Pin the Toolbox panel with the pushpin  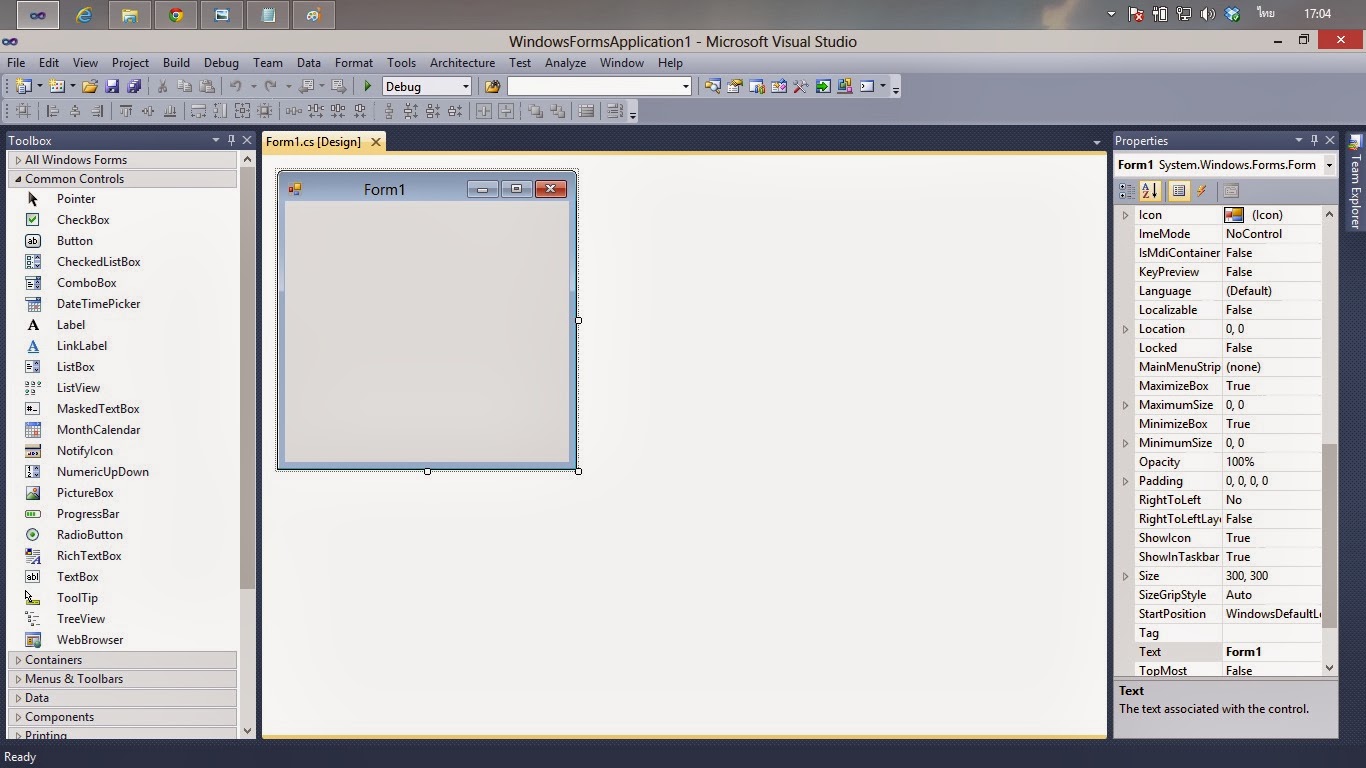click(231, 141)
